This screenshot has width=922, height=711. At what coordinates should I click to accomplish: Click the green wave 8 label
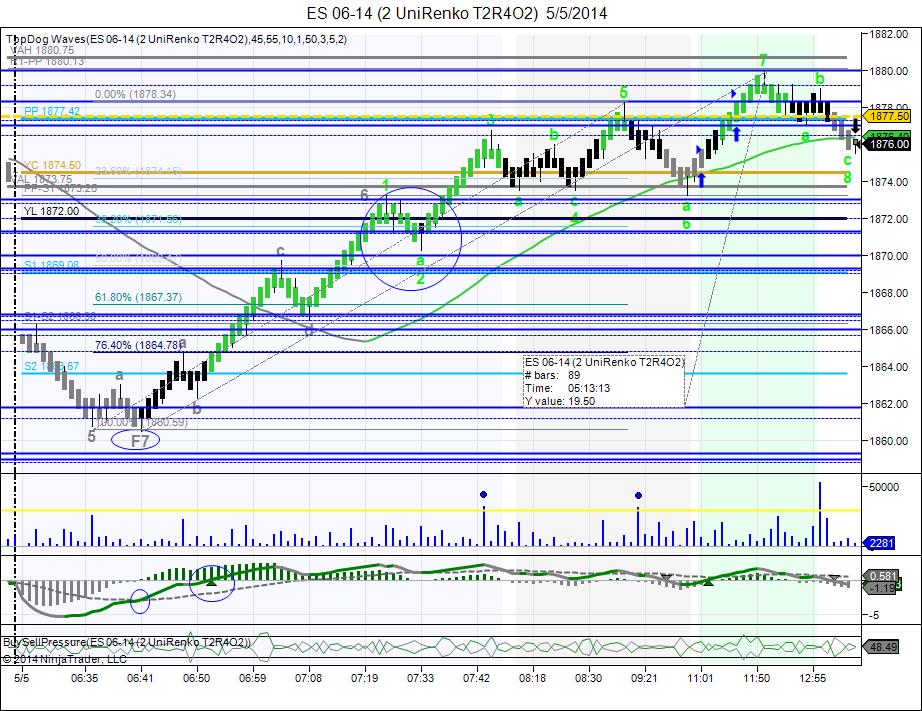pyautogui.click(x=847, y=178)
